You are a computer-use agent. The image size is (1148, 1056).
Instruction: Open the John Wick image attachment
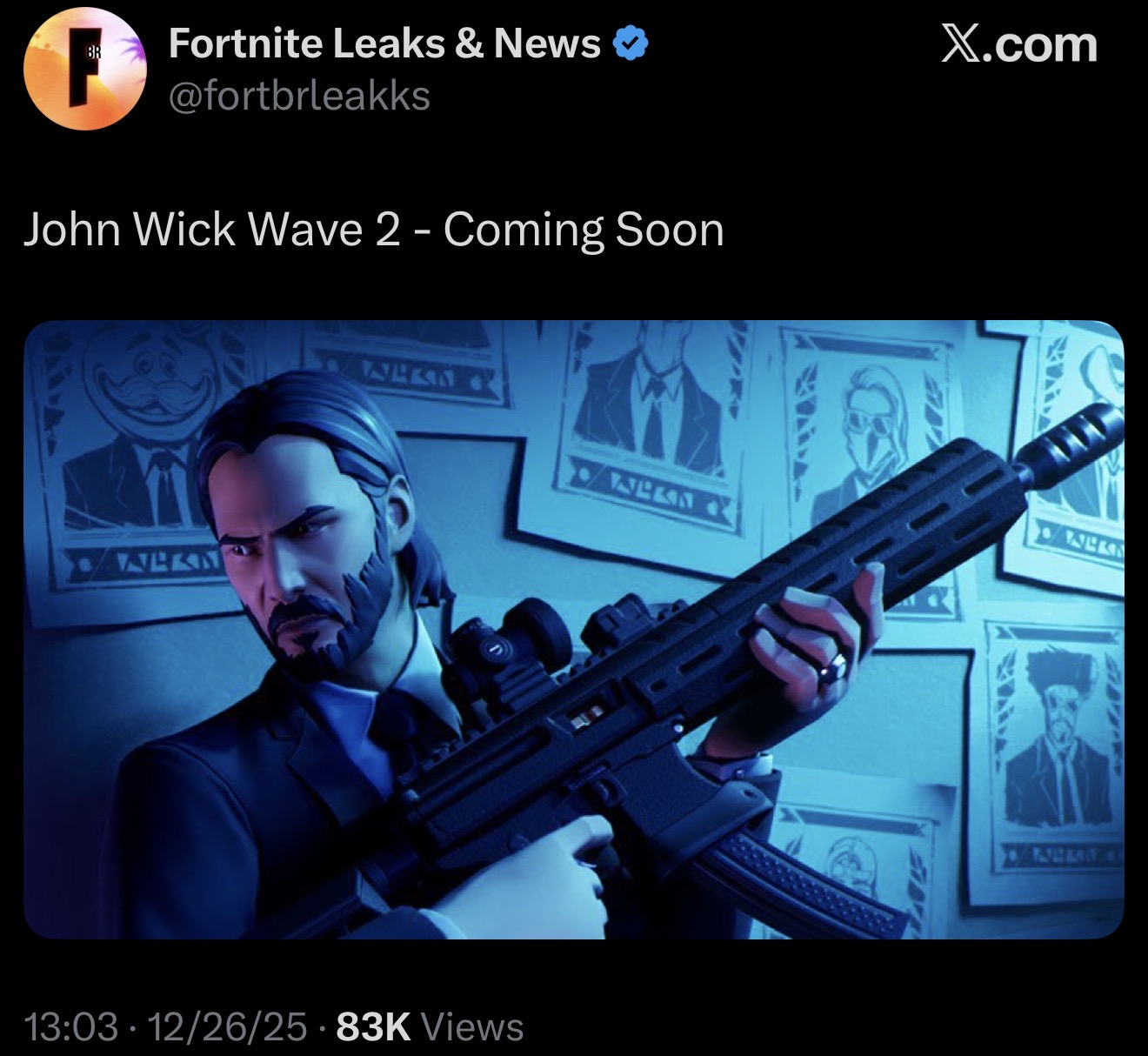pos(574,630)
